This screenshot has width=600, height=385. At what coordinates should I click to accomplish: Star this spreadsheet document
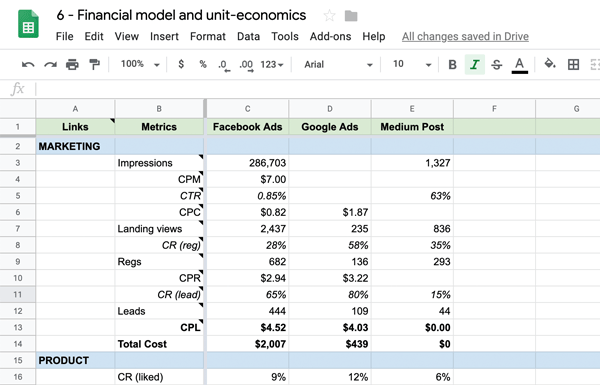329,16
